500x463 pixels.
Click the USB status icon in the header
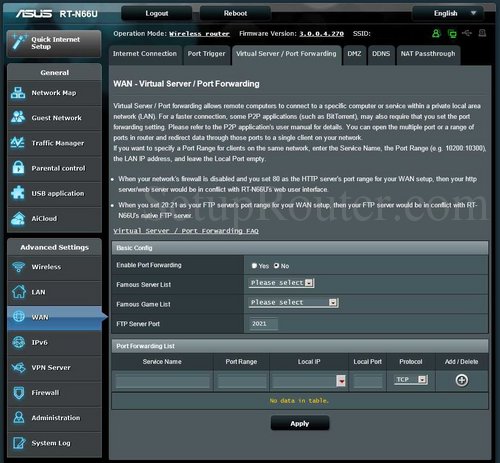click(x=467, y=33)
